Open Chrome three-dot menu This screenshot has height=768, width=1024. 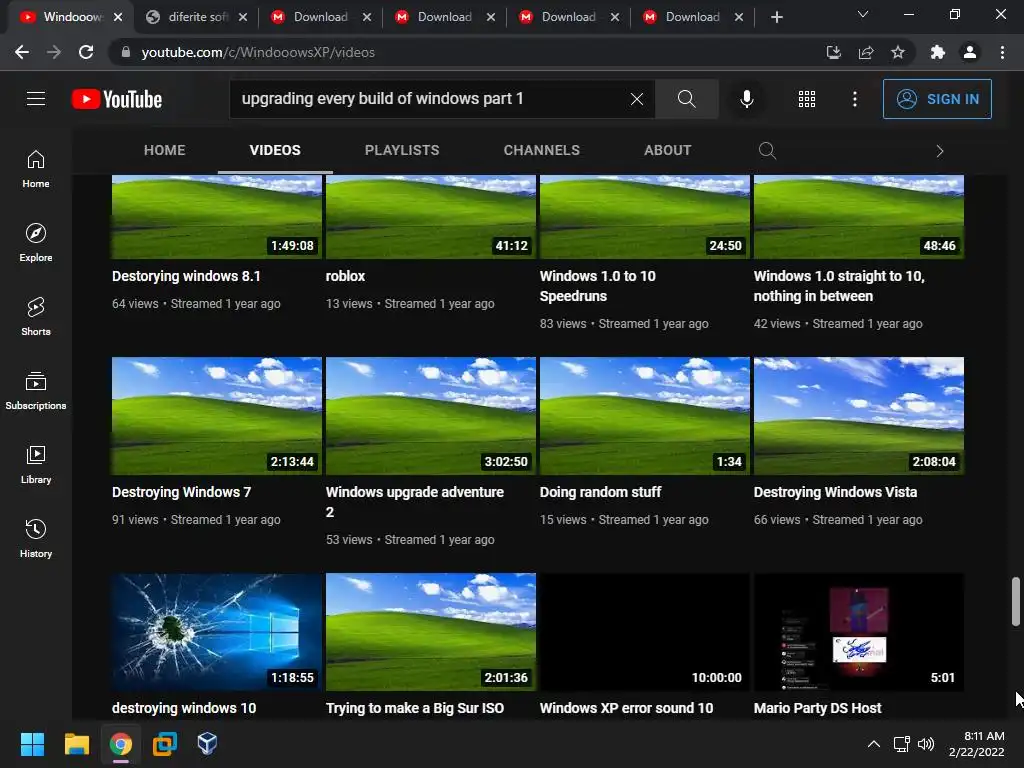1002,52
